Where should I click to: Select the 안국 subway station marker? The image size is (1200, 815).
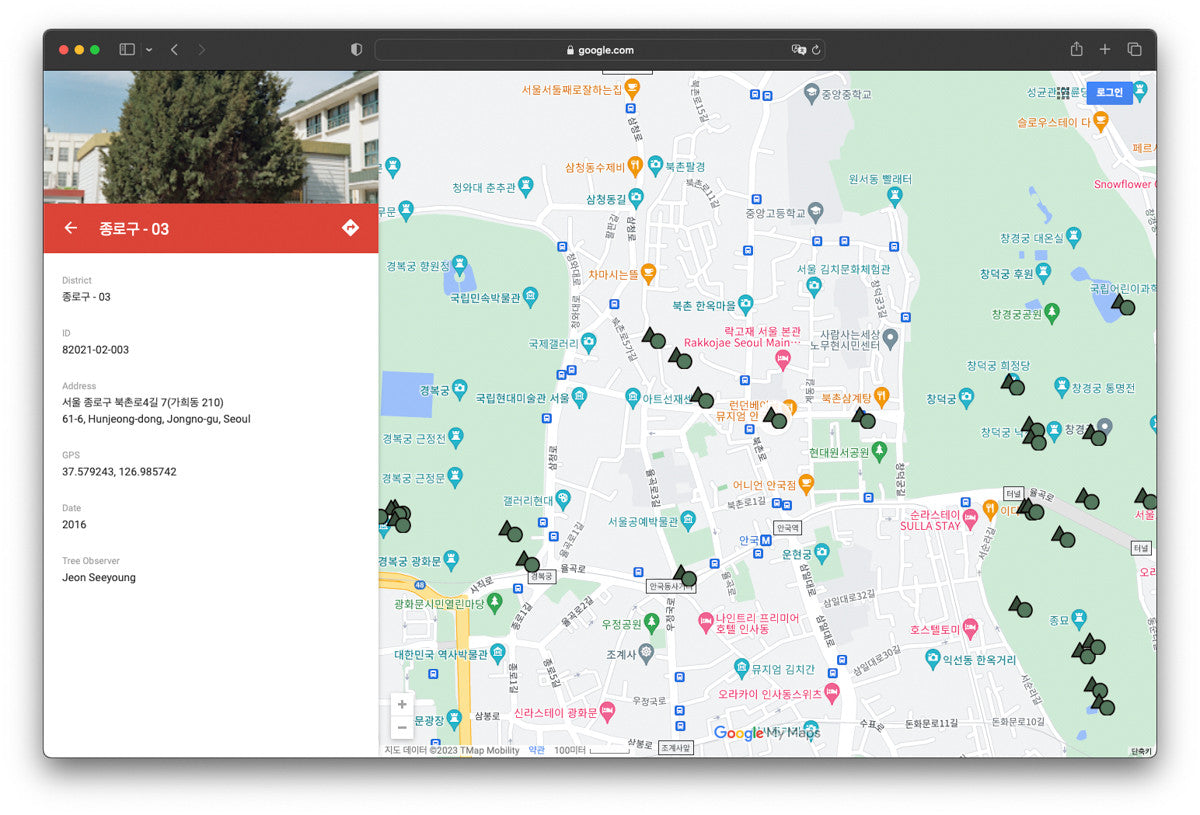click(766, 540)
